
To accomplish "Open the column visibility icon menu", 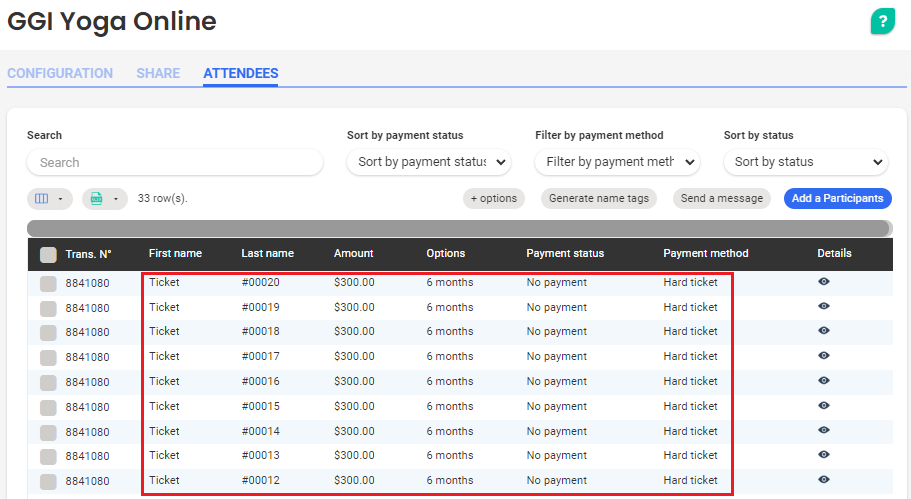I will (49, 199).
